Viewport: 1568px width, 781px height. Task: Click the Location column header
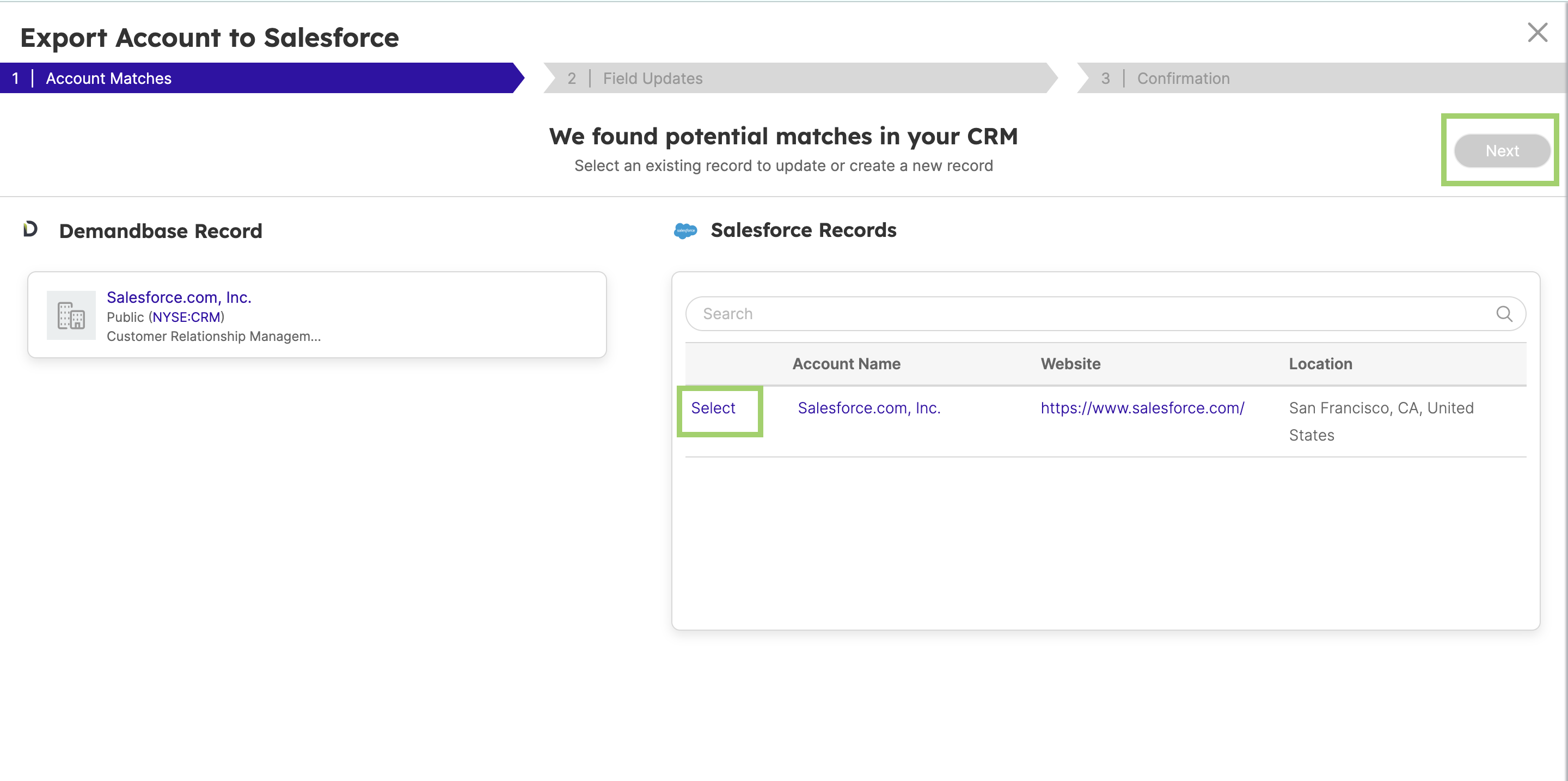tap(1320, 363)
